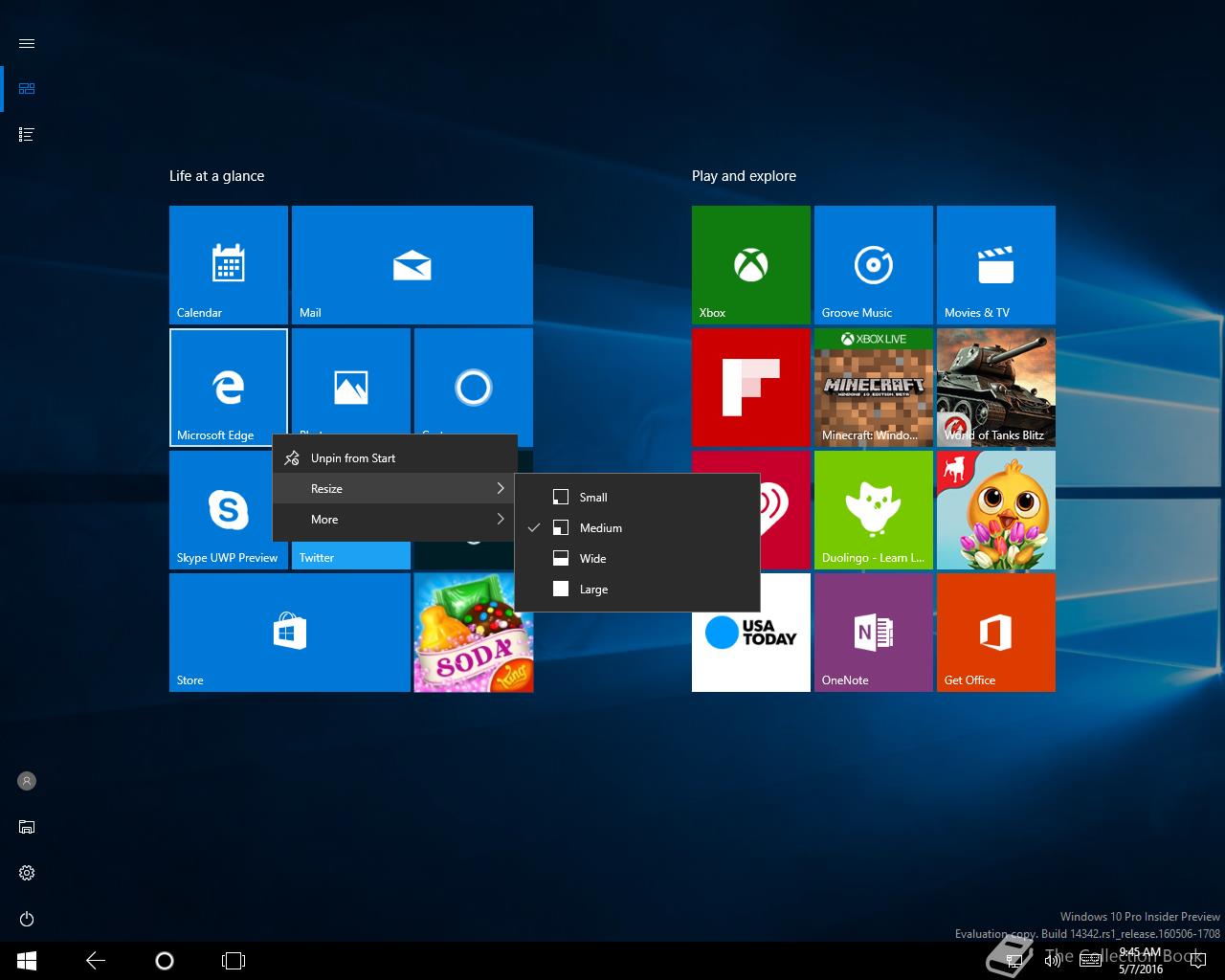Expand the More submenu arrow
The image size is (1225, 980).
501,520
